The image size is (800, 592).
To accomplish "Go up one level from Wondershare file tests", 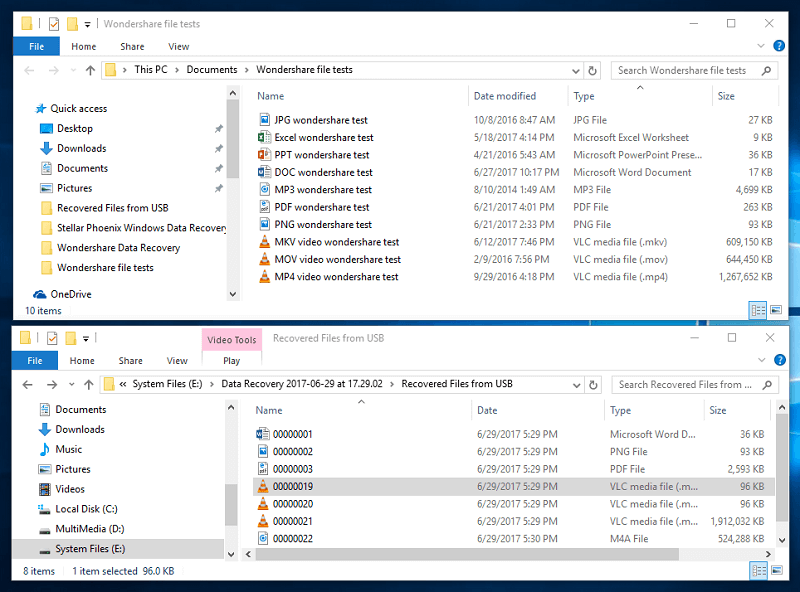I will [x=90, y=70].
